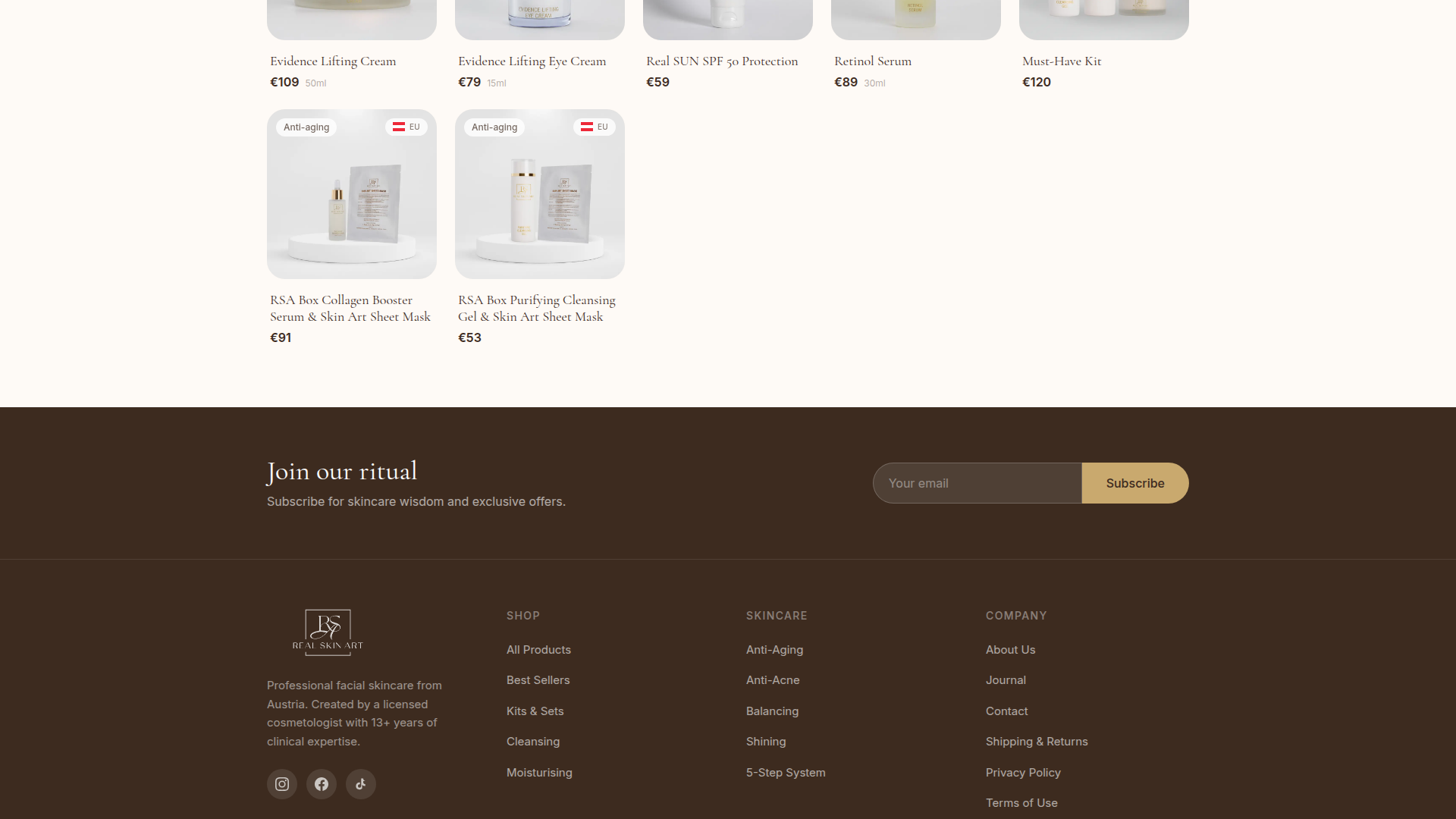Image resolution: width=1456 pixels, height=819 pixels.
Task: Open the Retinol Serum product title
Action: click(x=873, y=61)
